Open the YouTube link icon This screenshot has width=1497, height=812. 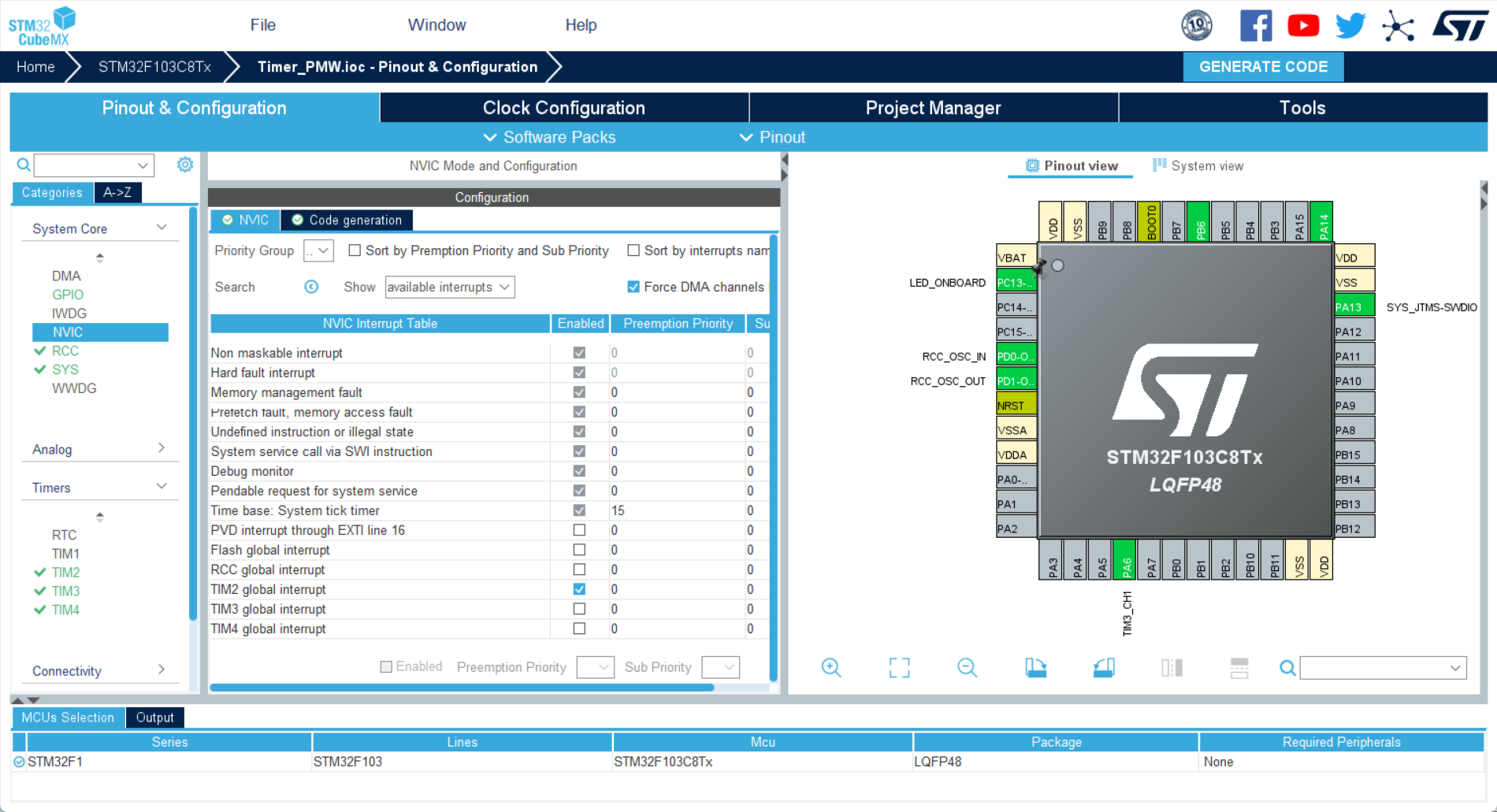(x=1303, y=26)
